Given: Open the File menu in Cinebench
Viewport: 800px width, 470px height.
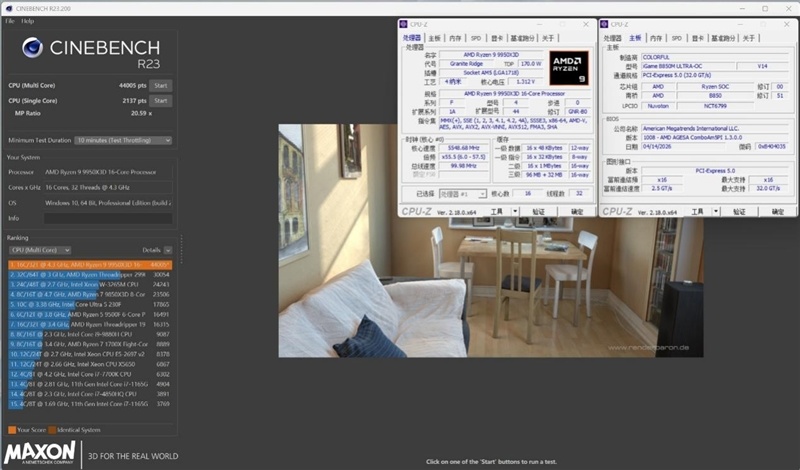Looking at the screenshot, I should tap(10, 21).
